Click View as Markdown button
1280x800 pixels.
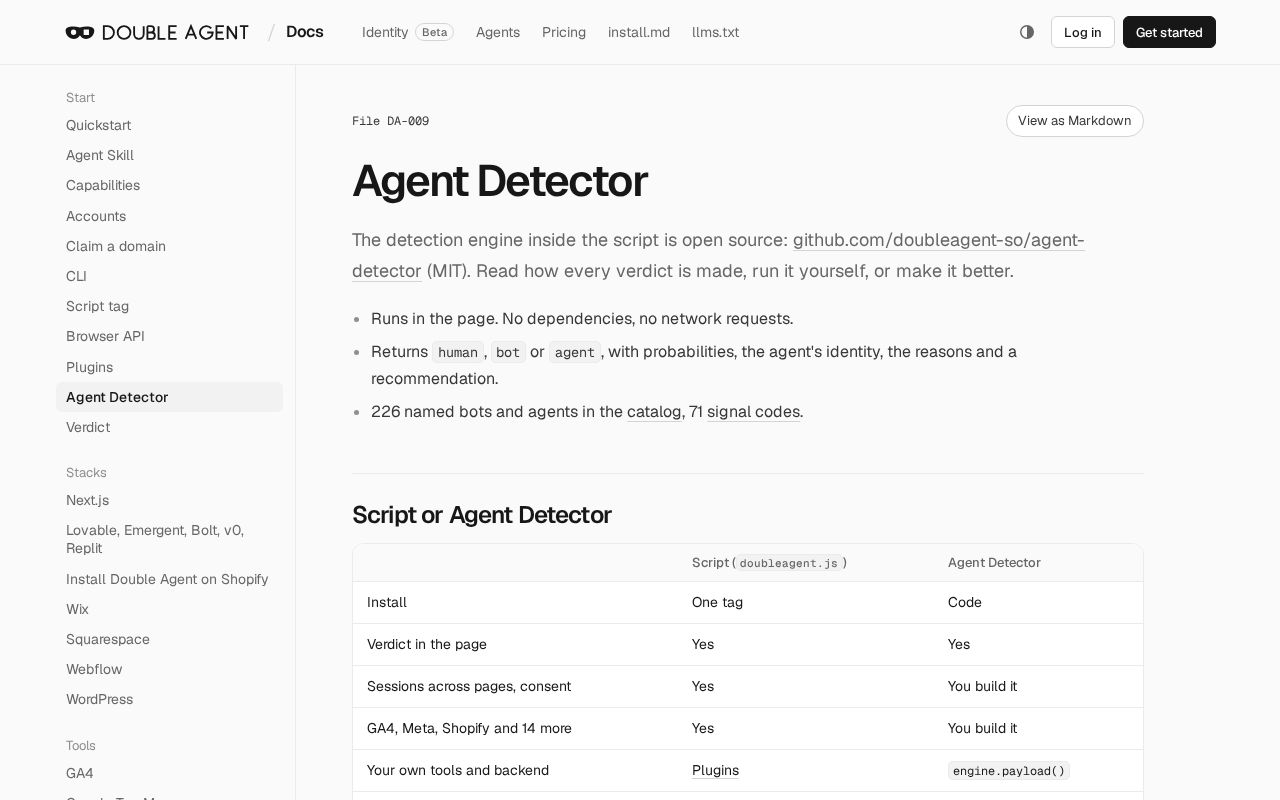[1074, 121]
